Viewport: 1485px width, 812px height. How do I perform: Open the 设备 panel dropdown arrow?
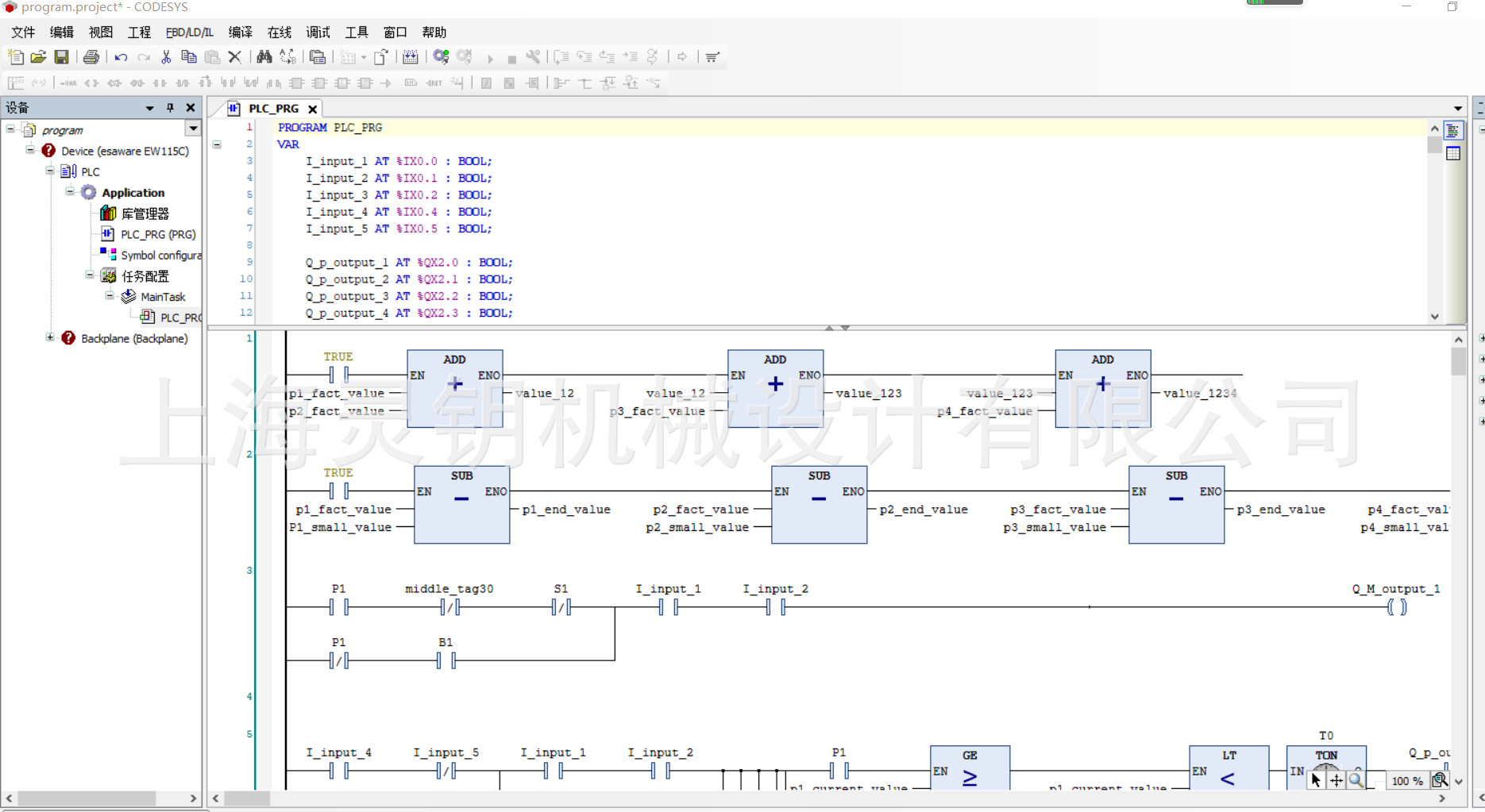point(149,108)
